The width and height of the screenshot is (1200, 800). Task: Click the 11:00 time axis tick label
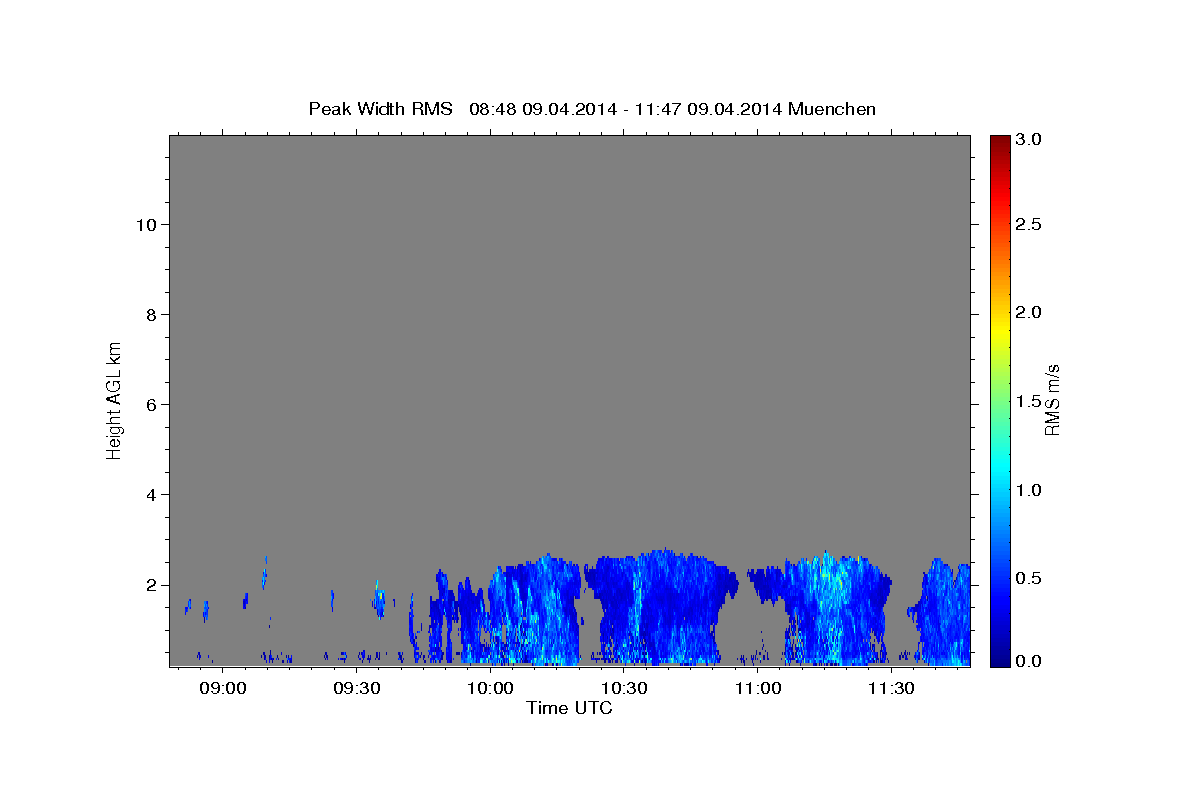pyautogui.click(x=758, y=689)
